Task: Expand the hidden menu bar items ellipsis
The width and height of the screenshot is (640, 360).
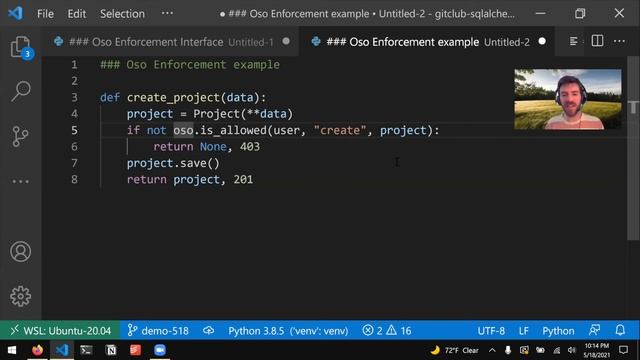Action: point(167,13)
